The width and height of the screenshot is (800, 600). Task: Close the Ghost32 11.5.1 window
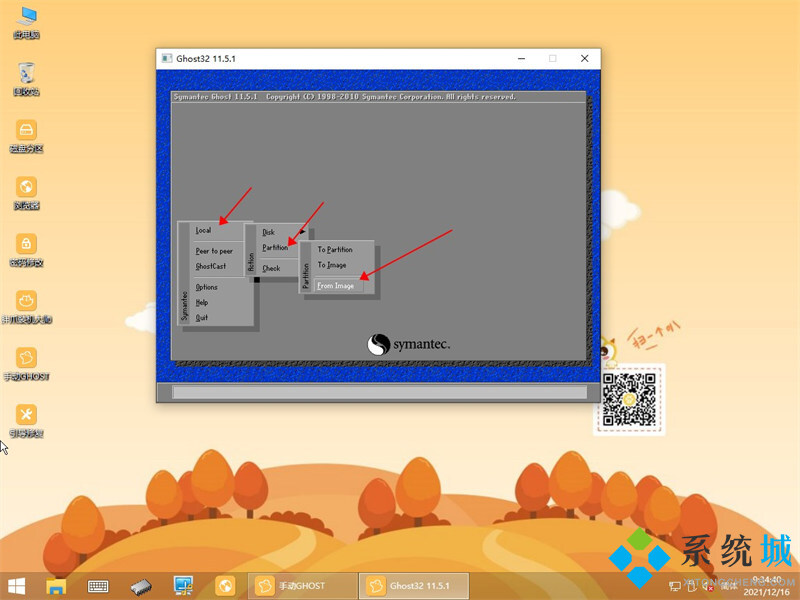(585, 59)
